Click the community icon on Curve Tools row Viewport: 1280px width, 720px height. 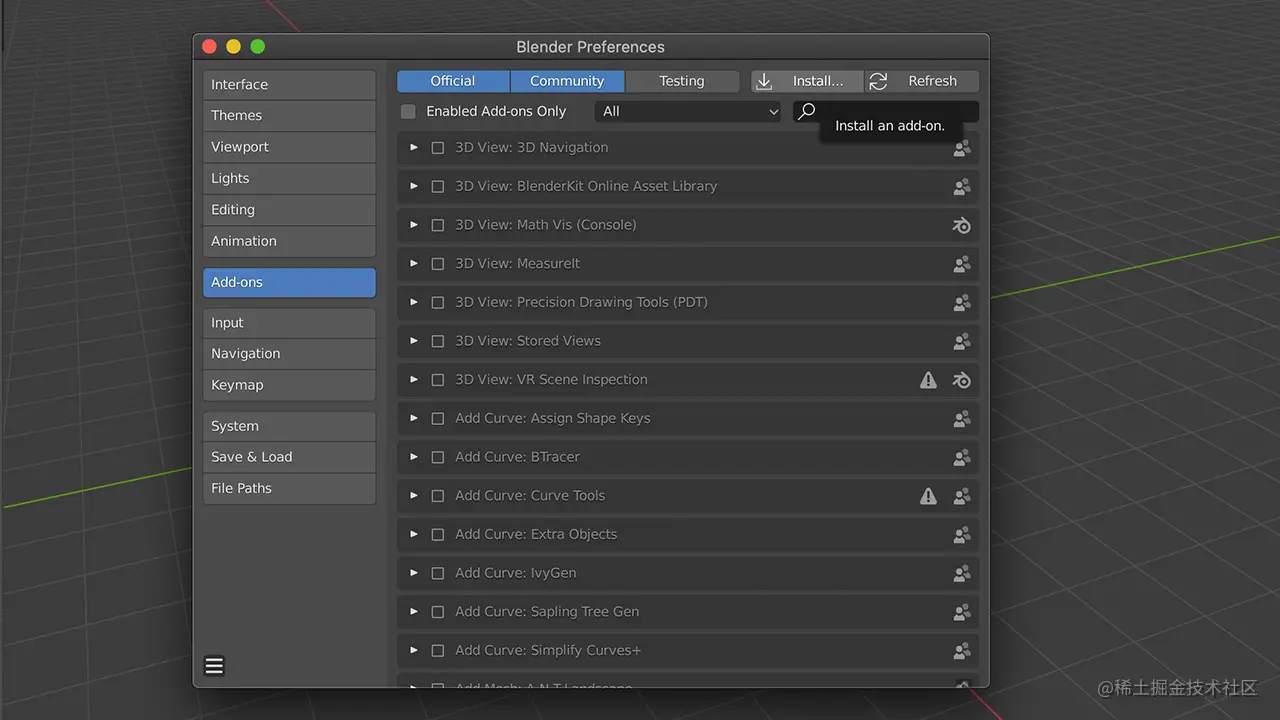coord(962,497)
